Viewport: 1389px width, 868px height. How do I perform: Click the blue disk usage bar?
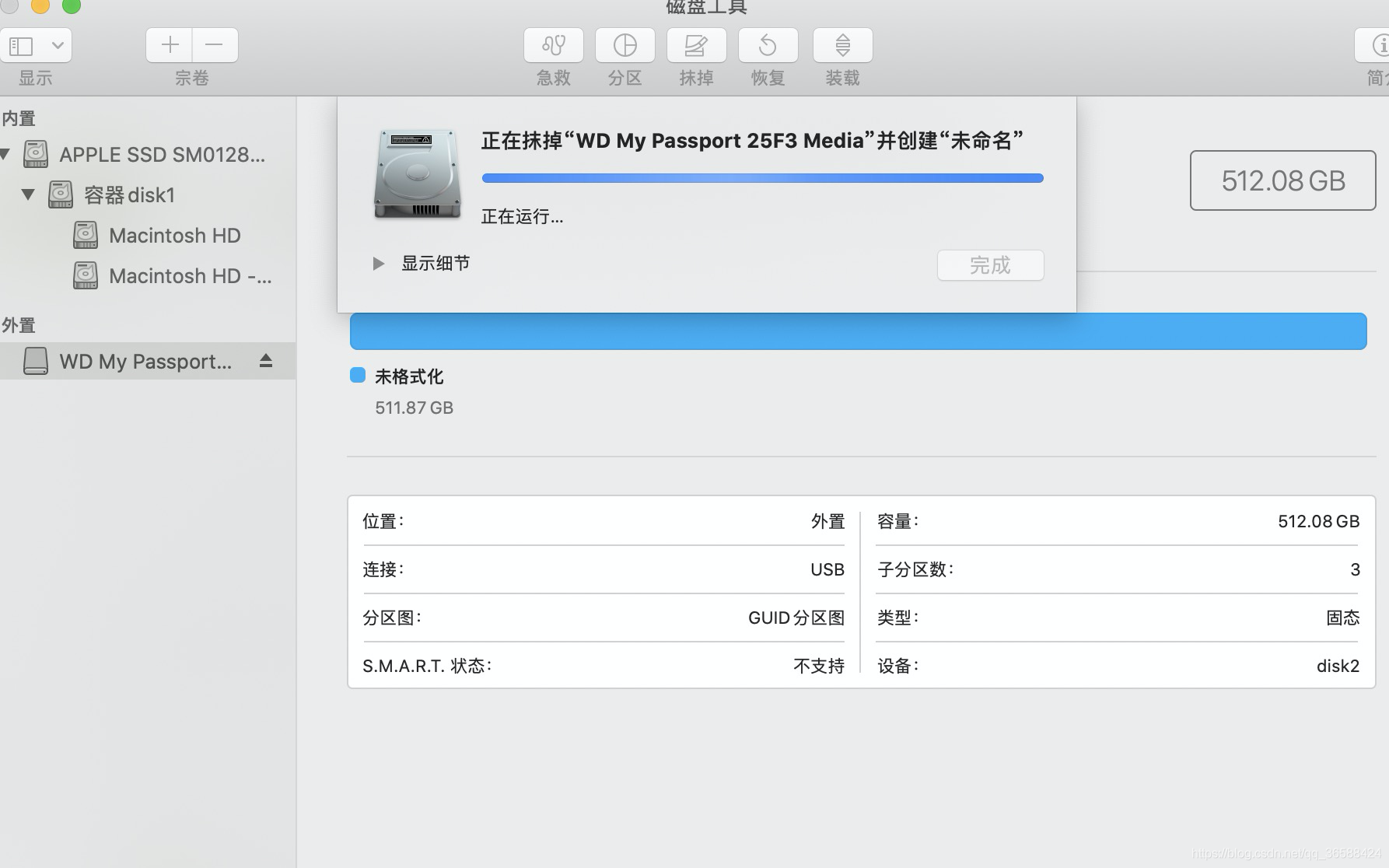858,331
